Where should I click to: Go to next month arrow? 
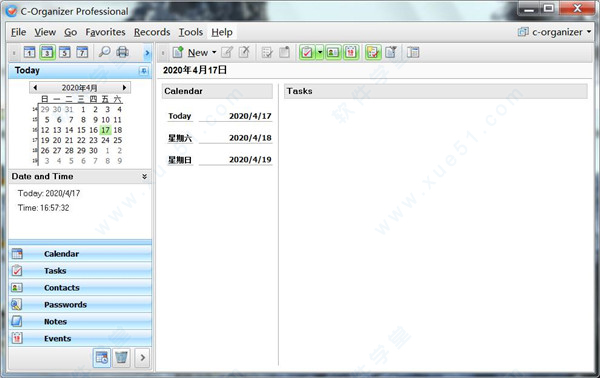[124, 88]
